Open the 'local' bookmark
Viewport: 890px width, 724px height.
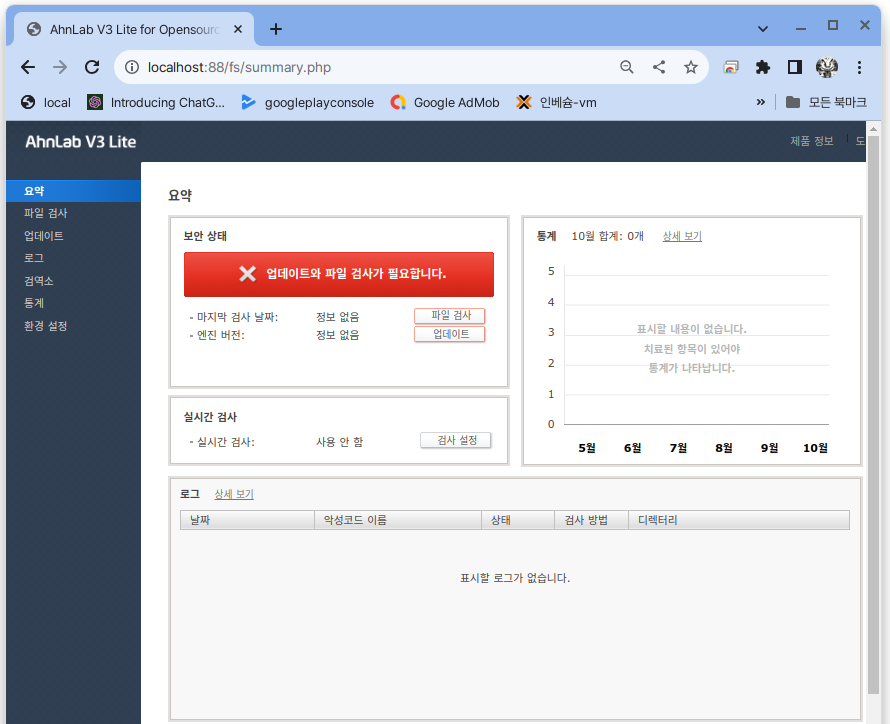pos(46,103)
